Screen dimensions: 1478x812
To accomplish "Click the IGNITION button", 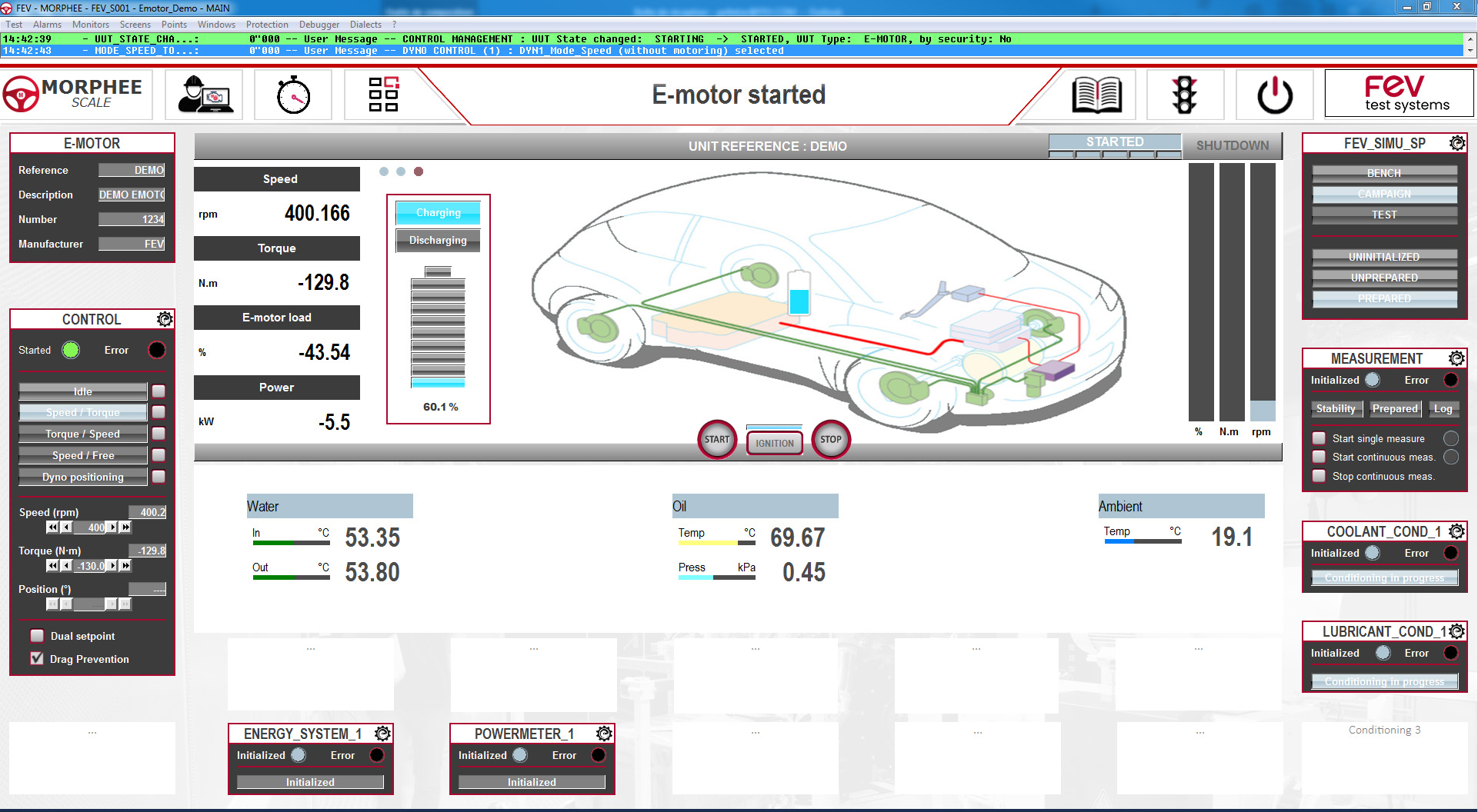I will (775, 443).
